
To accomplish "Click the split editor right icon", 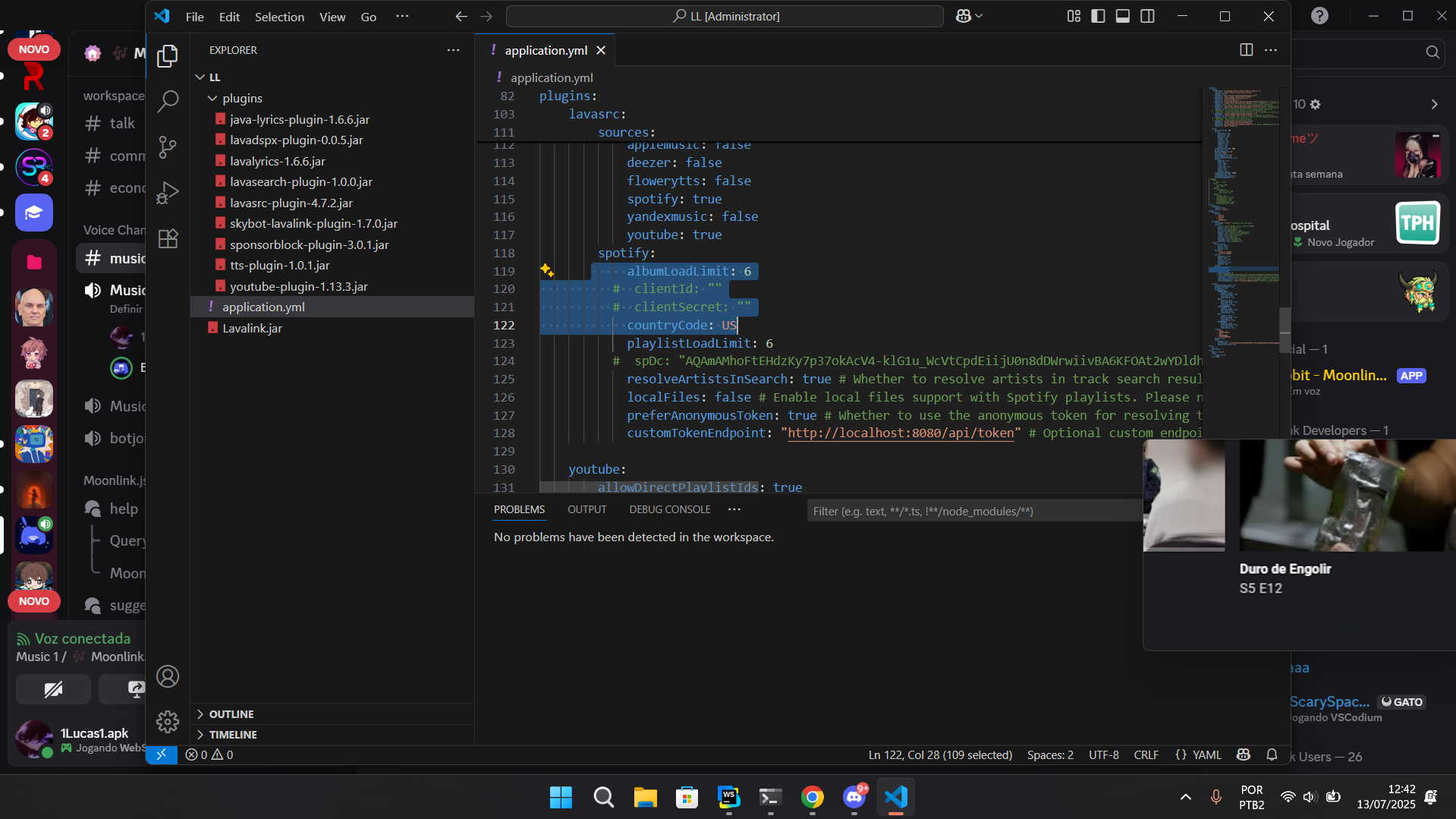I will 1246,50.
